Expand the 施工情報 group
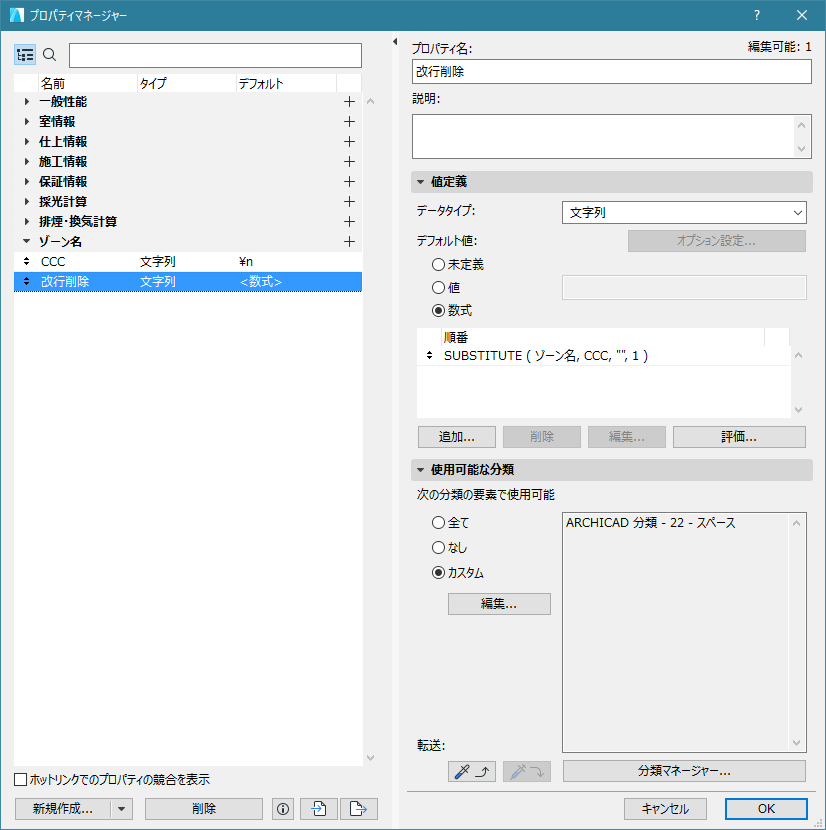The width and height of the screenshot is (826, 830). point(26,161)
